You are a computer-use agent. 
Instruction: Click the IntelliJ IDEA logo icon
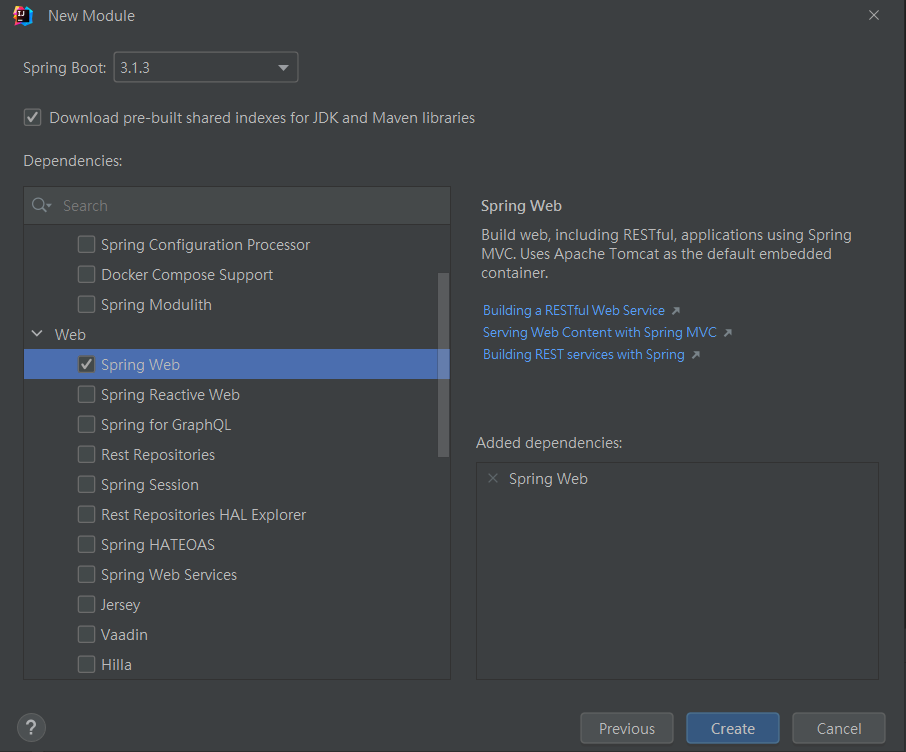click(x=23, y=16)
